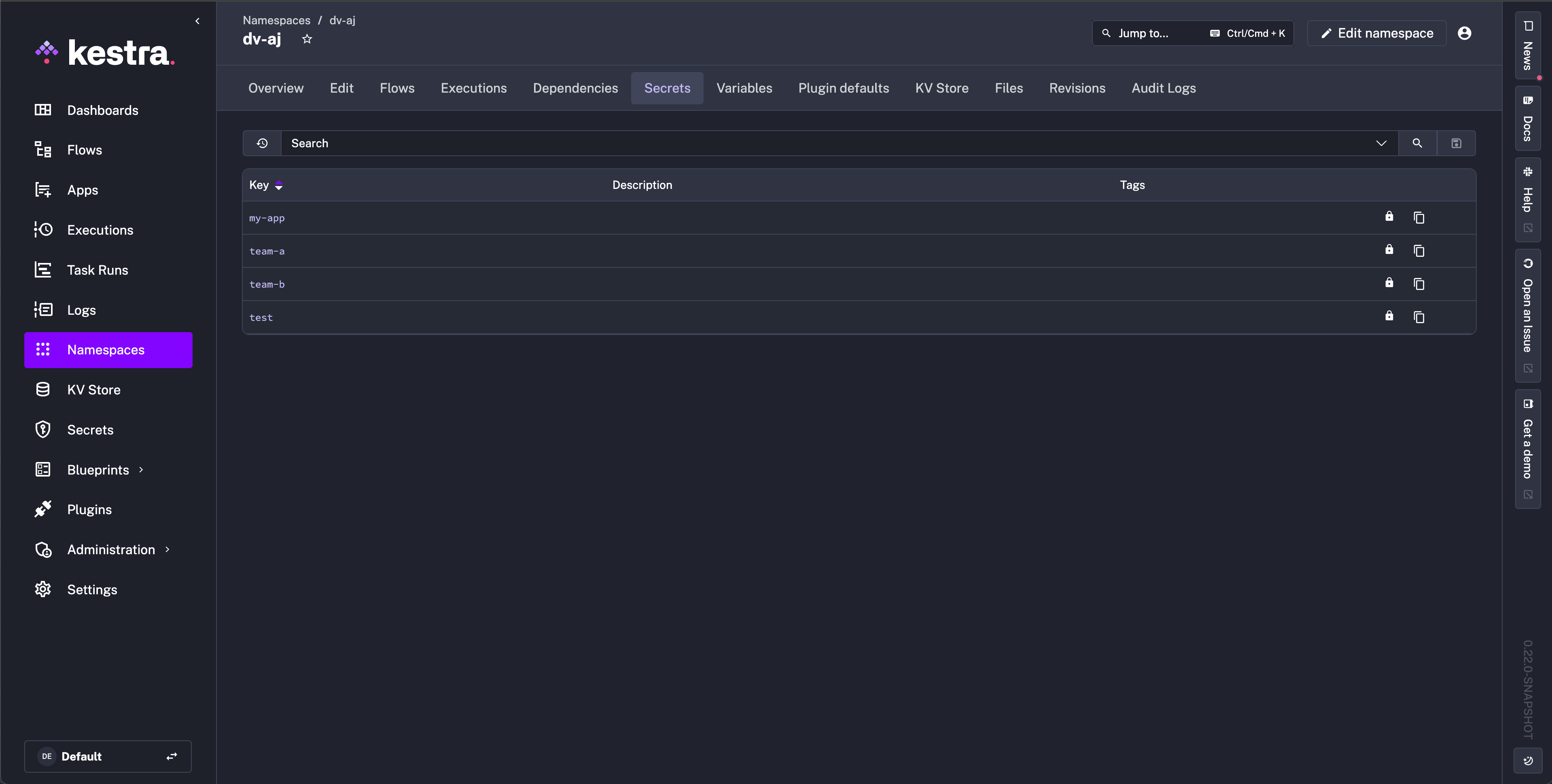The height and width of the screenshot is (784, 1552).
Task: Open the KV Store tab
Action: click(942, 88)
